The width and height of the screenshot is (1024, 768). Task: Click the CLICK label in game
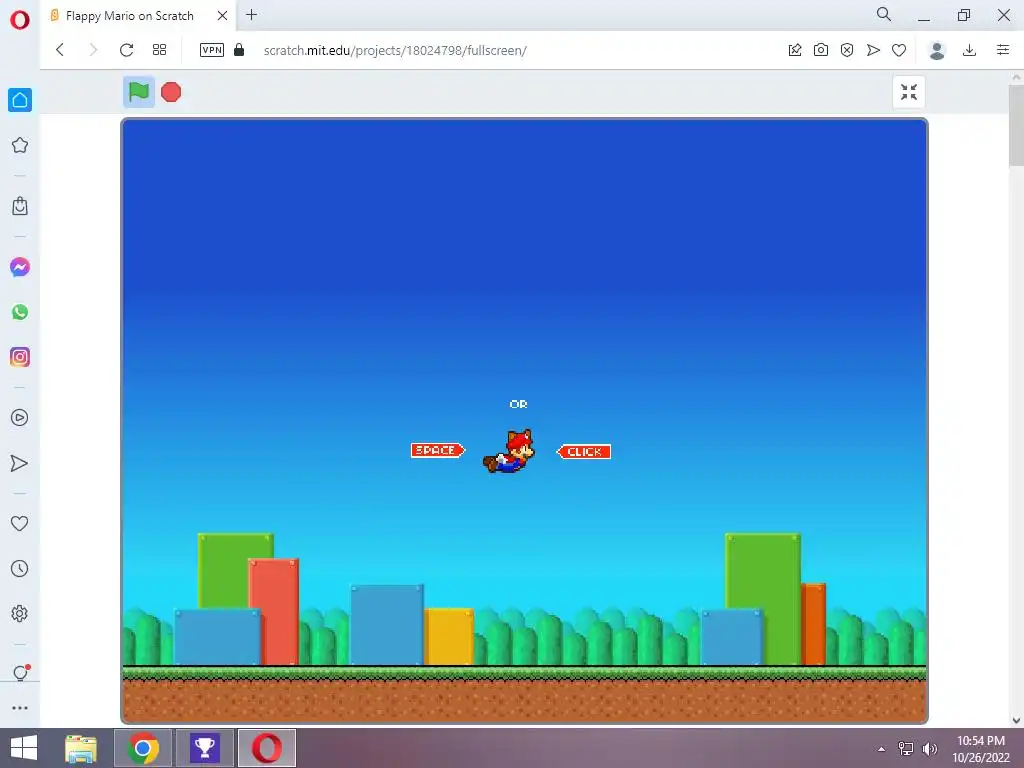[584, 451]
